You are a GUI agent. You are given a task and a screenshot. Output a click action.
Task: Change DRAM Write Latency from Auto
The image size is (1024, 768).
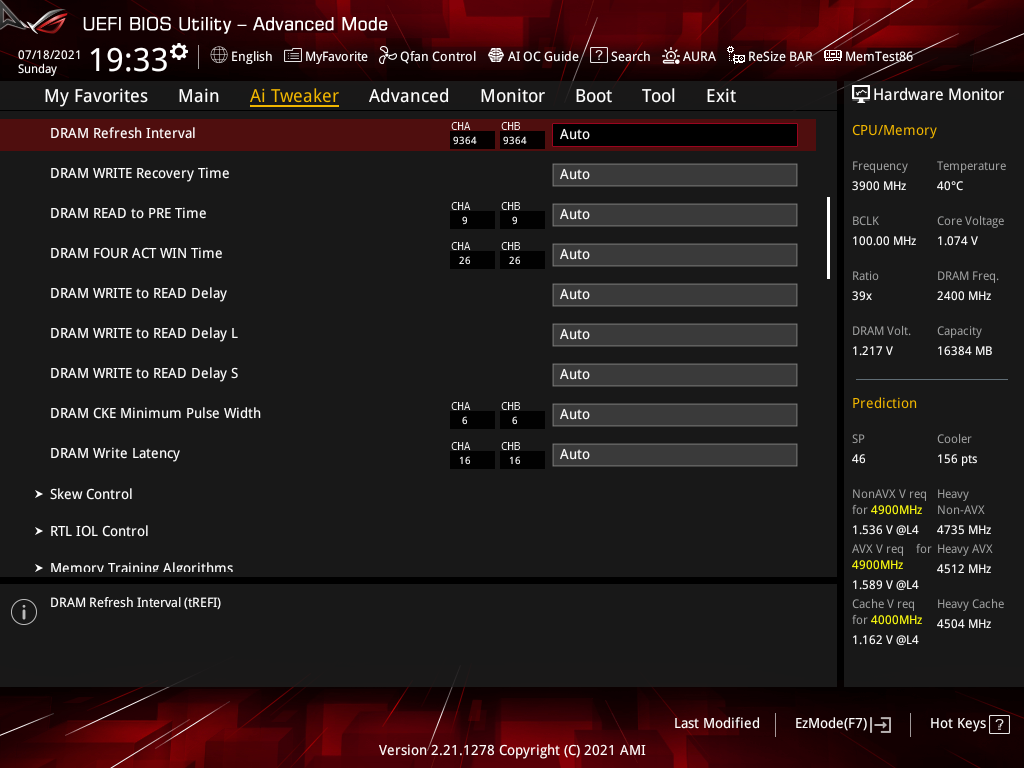(x=674, y=454)
